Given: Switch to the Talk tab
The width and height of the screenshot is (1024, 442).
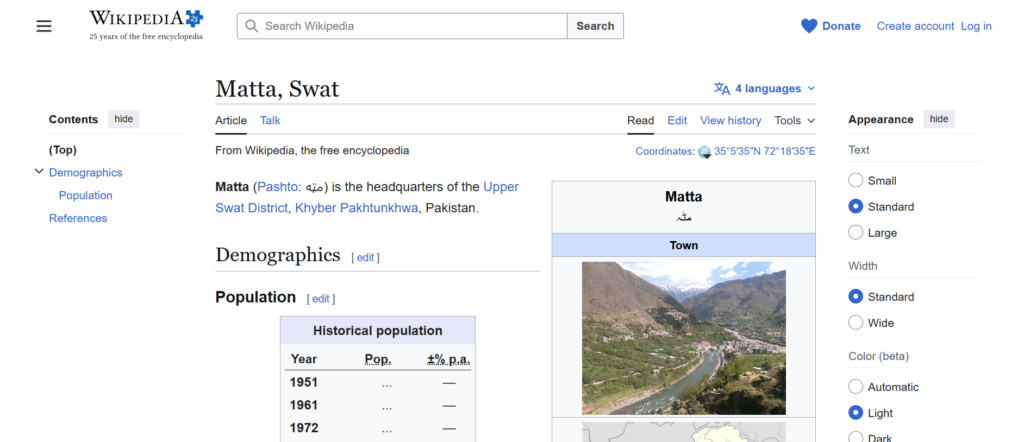Looking at the screenshot, I should pyautogui.click(x=270, y=120).
